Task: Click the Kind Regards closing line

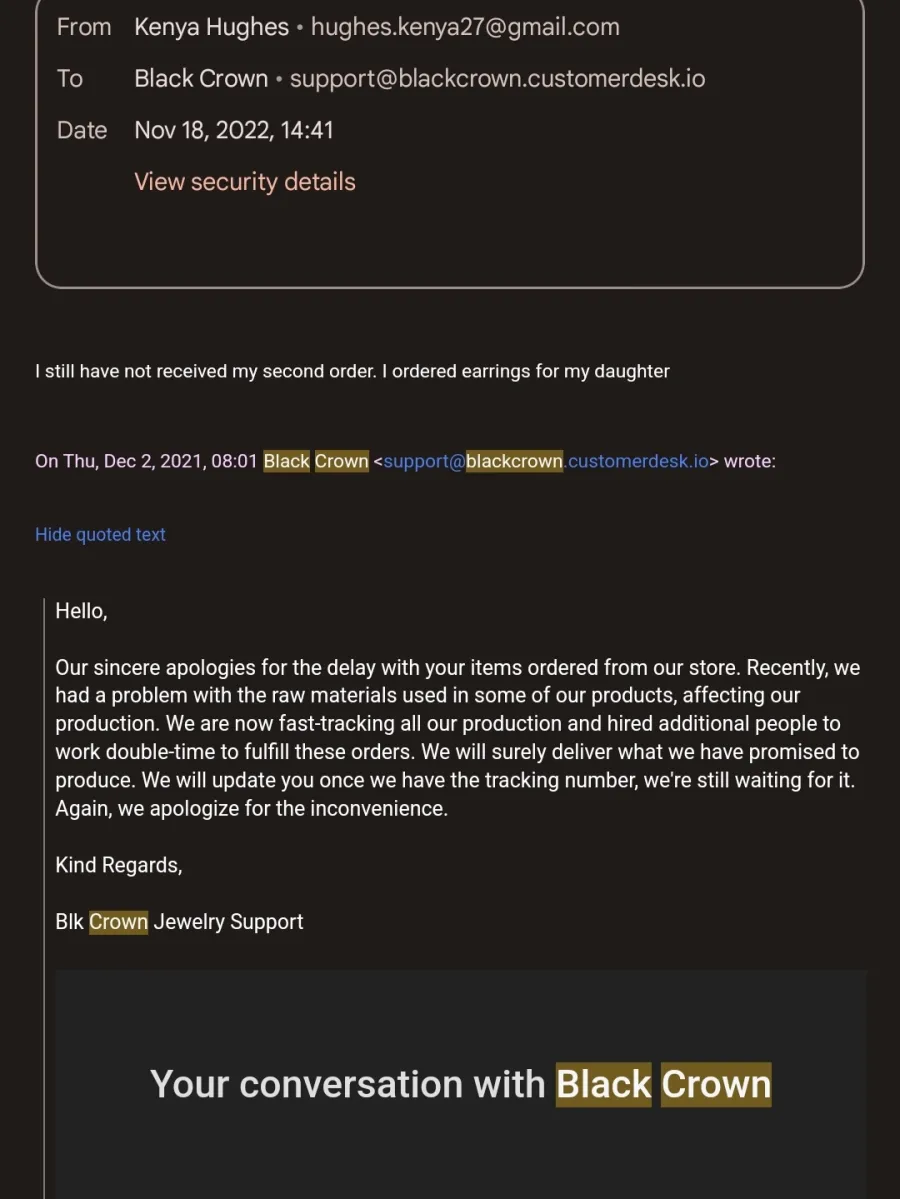Action: [119, 865]
